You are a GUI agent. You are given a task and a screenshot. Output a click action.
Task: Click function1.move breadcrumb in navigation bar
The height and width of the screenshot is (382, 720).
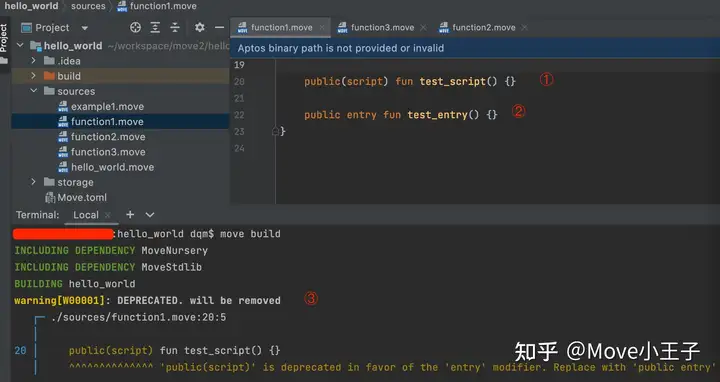click(x=157, y=6)
